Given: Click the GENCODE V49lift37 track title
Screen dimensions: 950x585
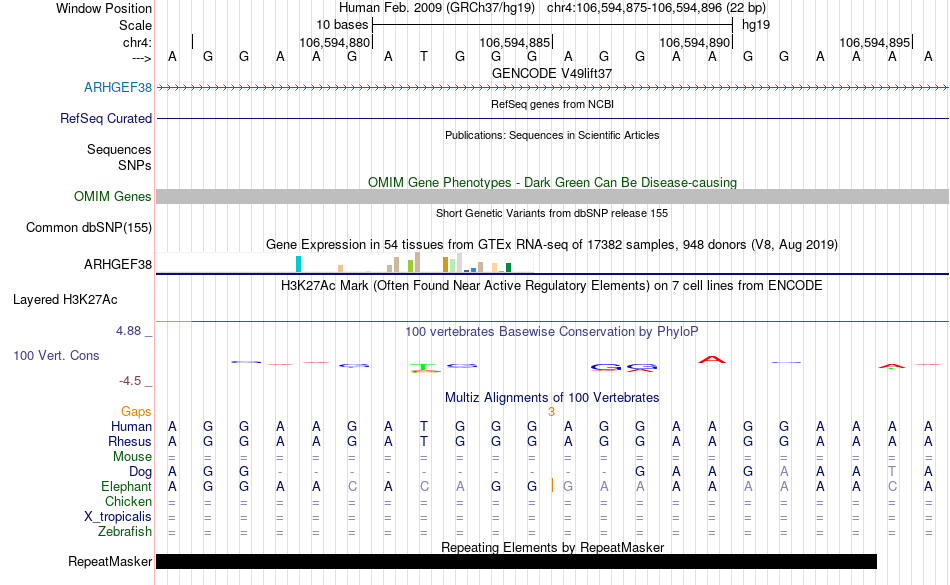Looking at the screenshot, I should point(552,73).
